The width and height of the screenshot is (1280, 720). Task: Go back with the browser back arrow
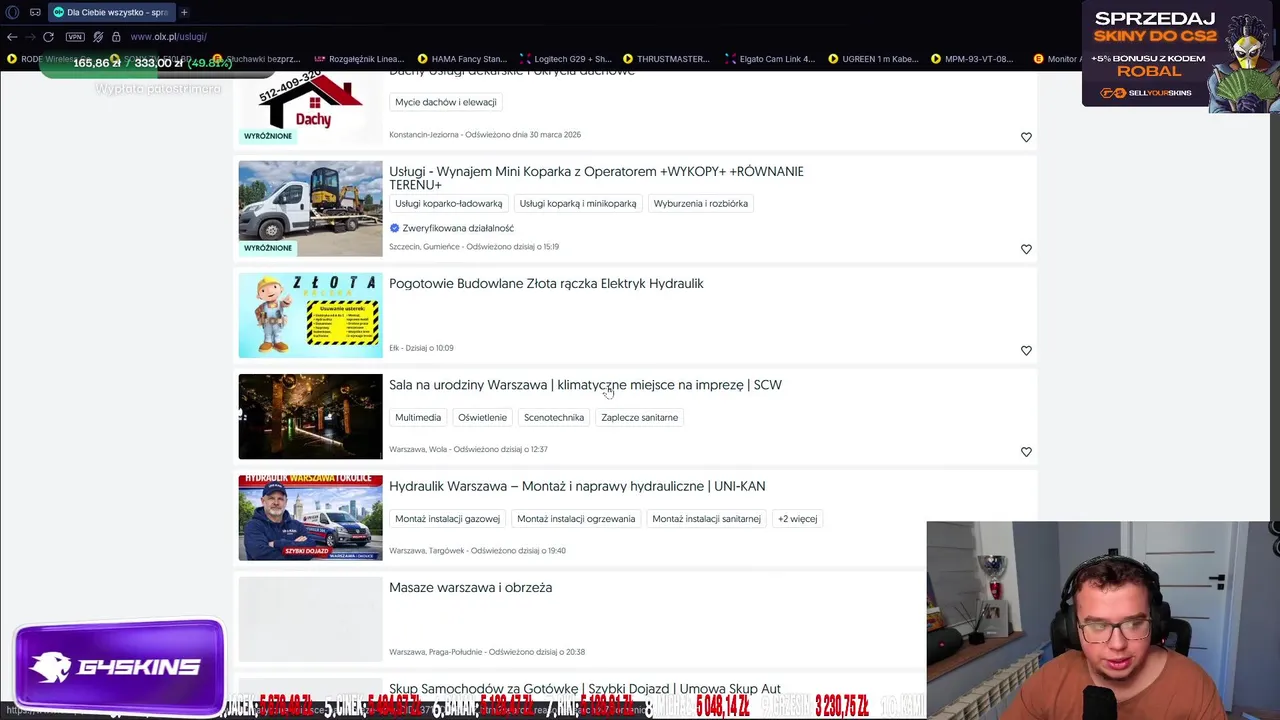point(12,37)
